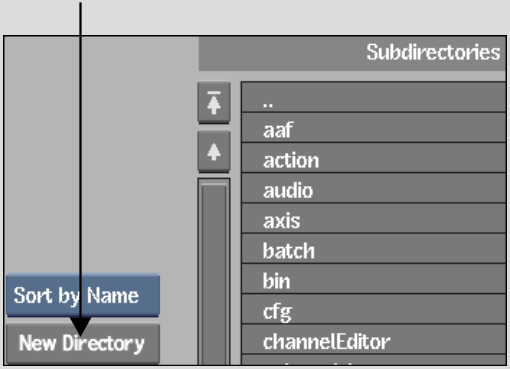This screenshot has width=510, height=369.
Task: Create a New Directory
Action: [83, 343]
